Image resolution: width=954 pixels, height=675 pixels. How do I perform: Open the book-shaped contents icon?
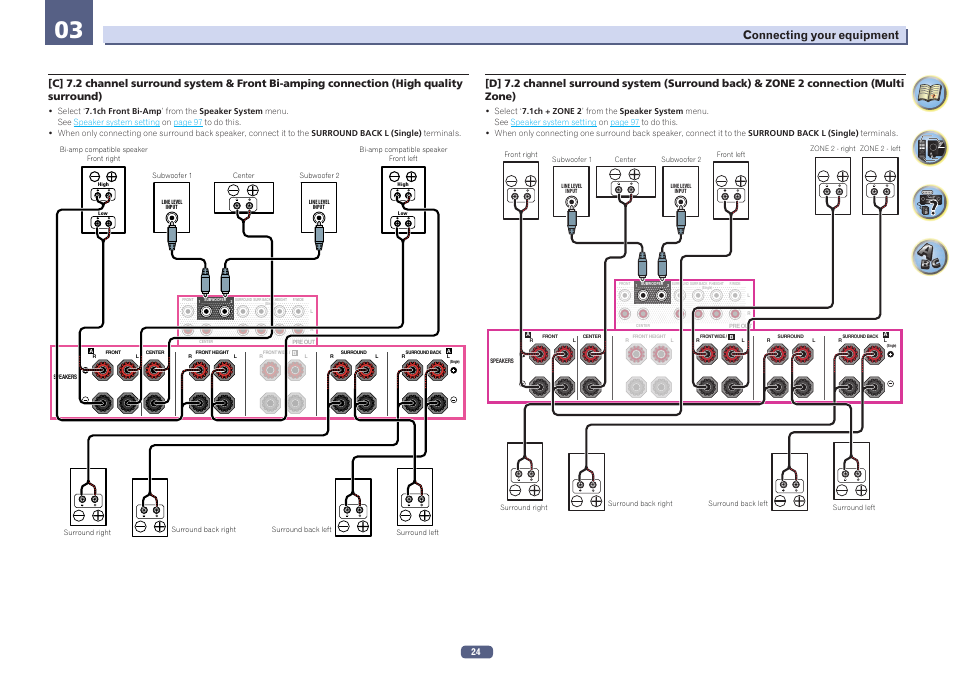pos(929,93)
